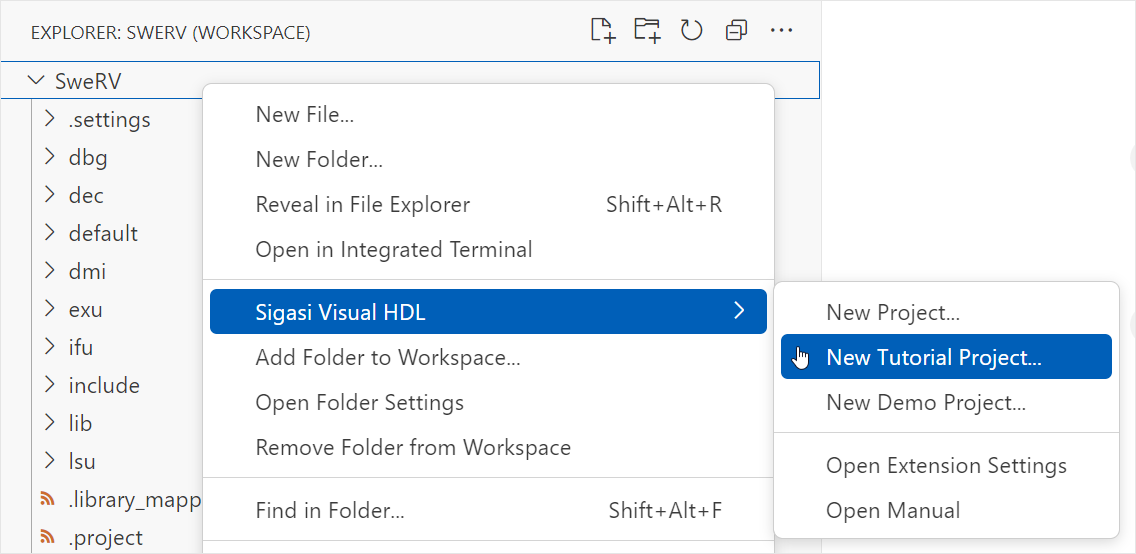The height and width of the screenshot is (554, 1136).
Task: Click the orange icon beside .library_mapping file
Action: click(47, 499)
